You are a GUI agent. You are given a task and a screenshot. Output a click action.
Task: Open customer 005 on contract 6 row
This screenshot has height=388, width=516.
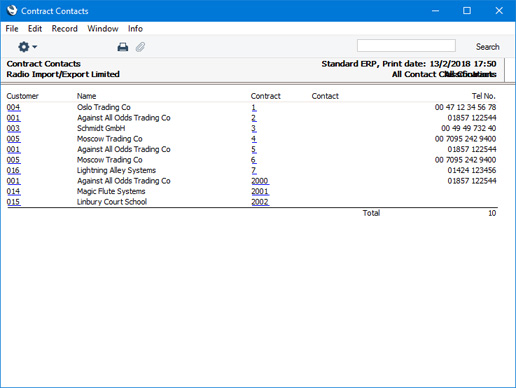click(13, 160)
